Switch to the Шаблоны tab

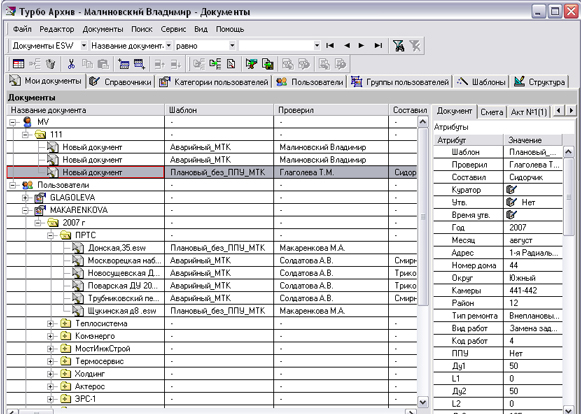pyautogui.click(x=481, y=82)
